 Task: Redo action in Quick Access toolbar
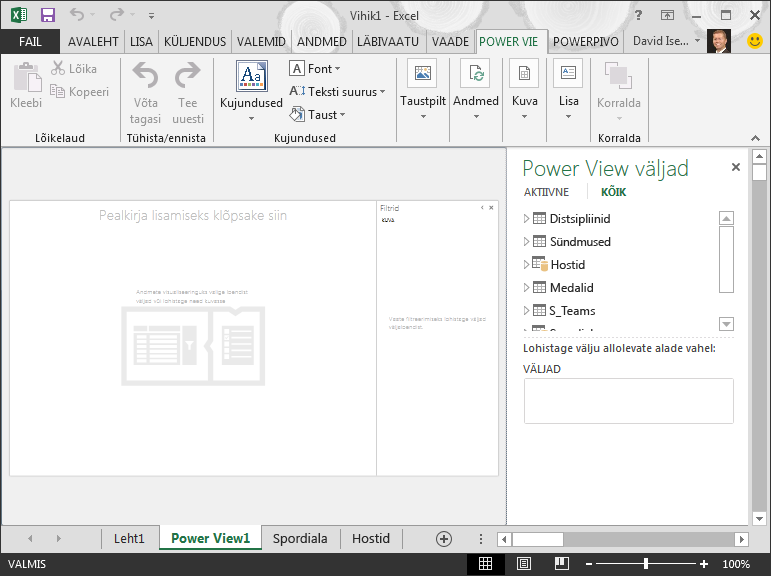click(x=117, y=15)
